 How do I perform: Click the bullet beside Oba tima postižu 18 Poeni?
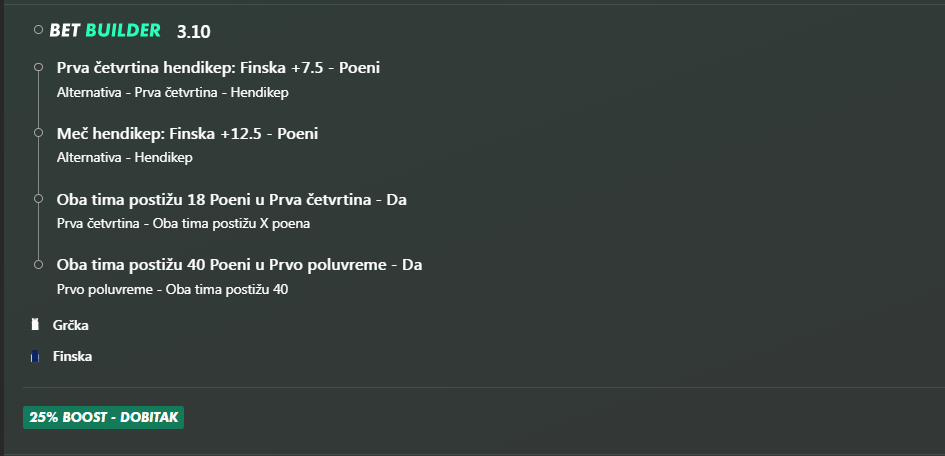[39, 199]
